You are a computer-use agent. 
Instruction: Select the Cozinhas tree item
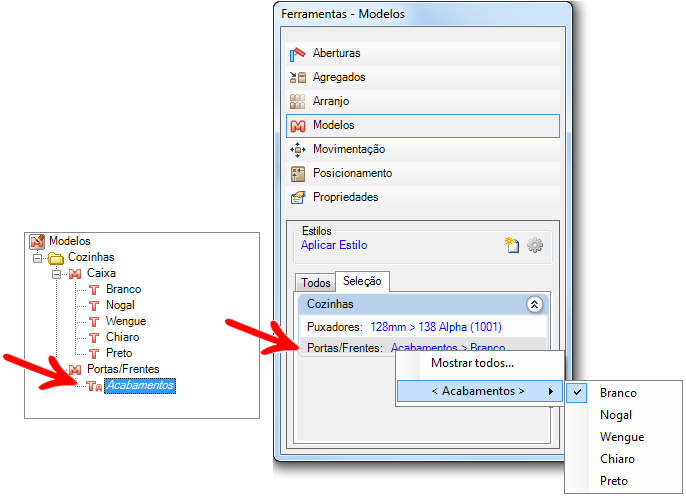pos(91,258)
